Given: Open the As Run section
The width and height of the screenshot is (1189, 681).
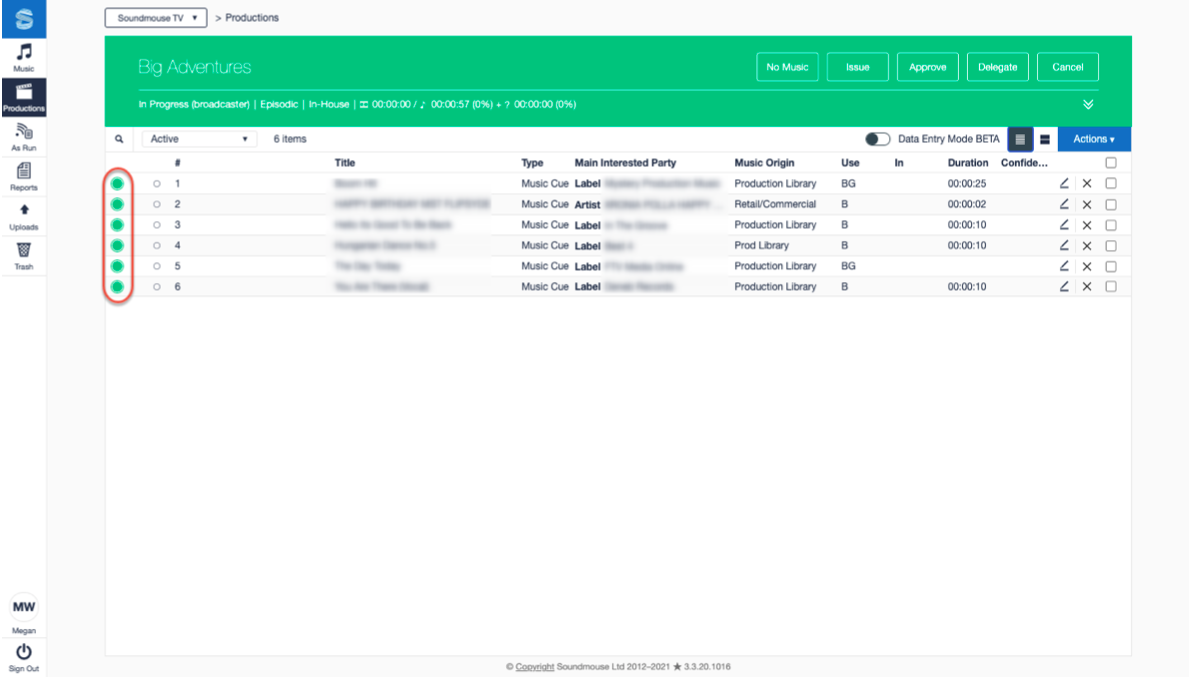Looking at the screenshot, I should coord(24,137).
